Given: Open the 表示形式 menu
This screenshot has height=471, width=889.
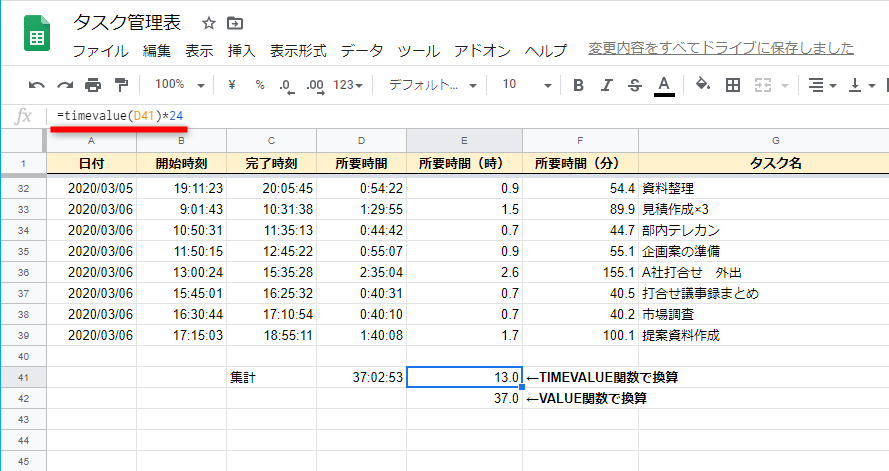Looking at the screenshot, I should click(x=298, y=51).
